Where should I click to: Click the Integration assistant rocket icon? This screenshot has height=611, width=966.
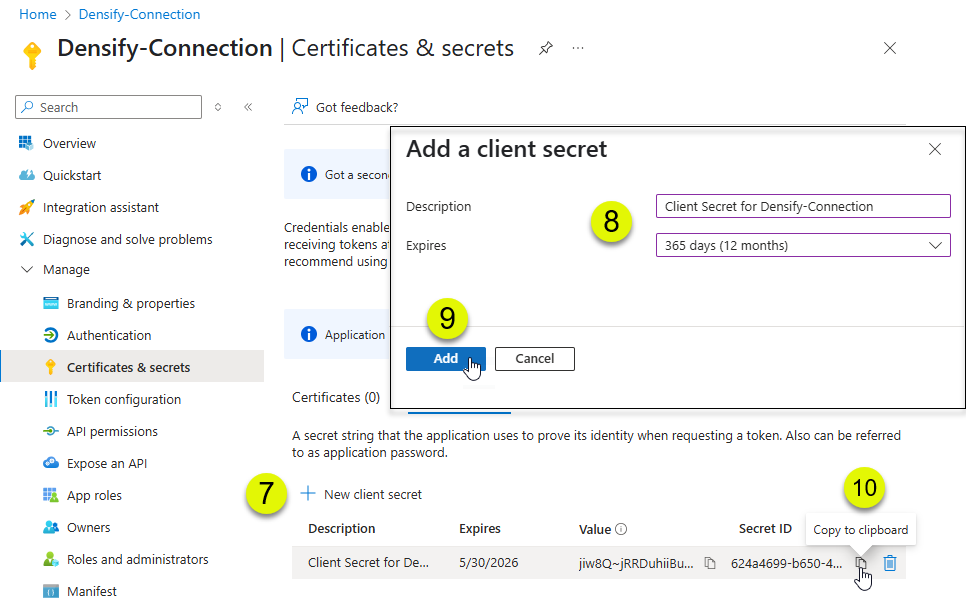point(26,208)
